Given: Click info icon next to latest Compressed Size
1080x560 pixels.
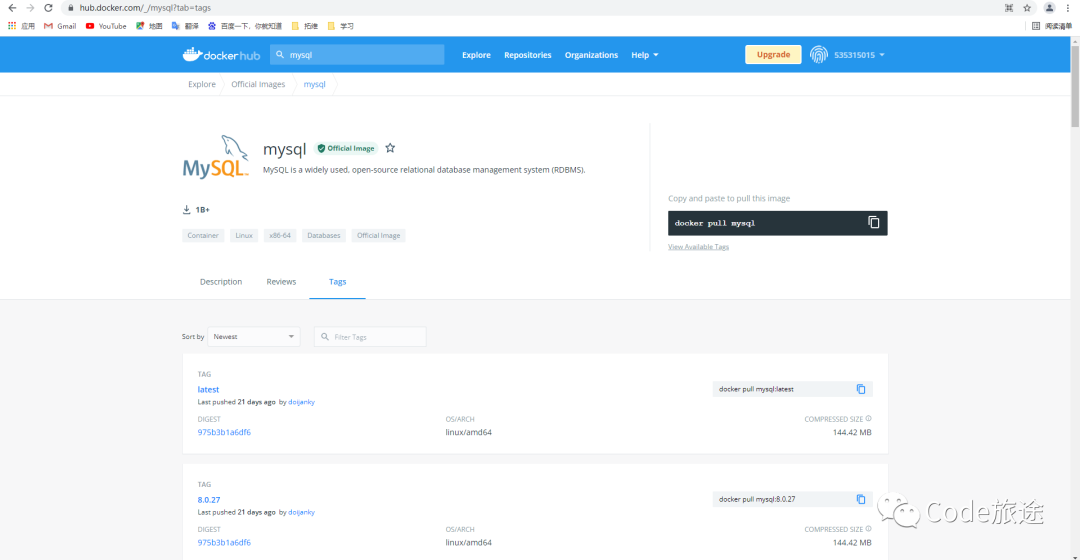Looking at the screenshot, I should pyautogui.click(x=869, y=419).
